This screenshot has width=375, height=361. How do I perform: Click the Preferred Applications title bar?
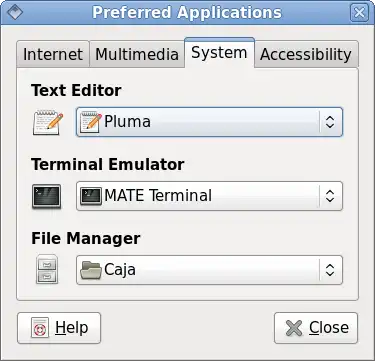tap(187, 13)
